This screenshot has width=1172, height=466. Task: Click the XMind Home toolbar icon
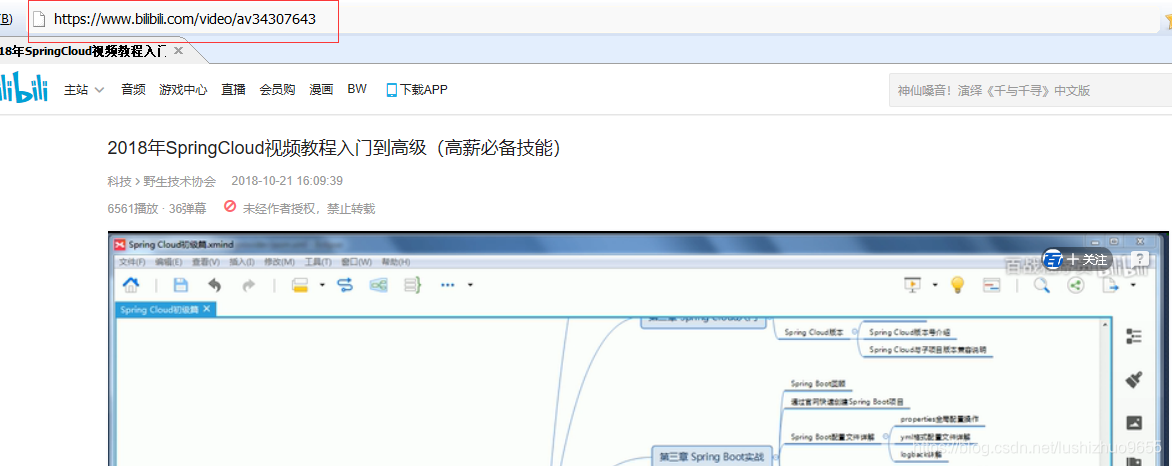point(131,284)
